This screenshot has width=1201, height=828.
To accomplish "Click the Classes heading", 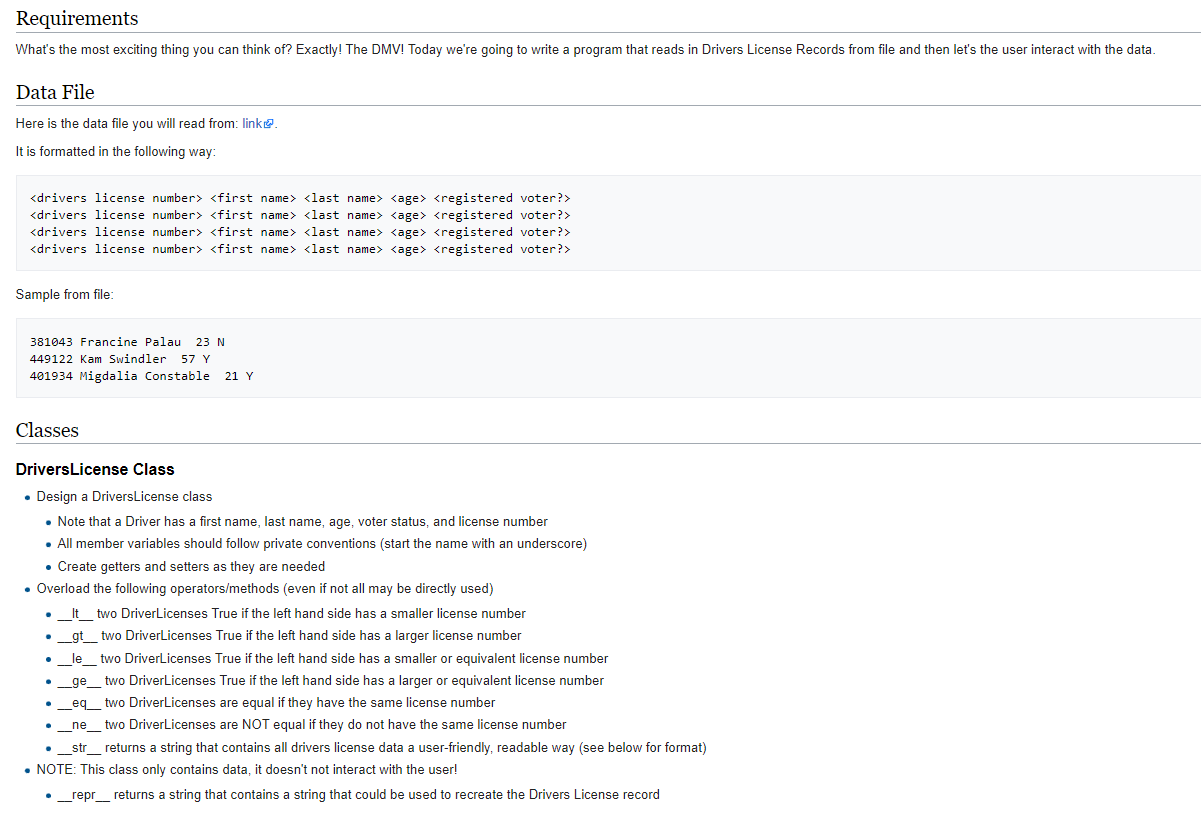I will click(47, 430).
